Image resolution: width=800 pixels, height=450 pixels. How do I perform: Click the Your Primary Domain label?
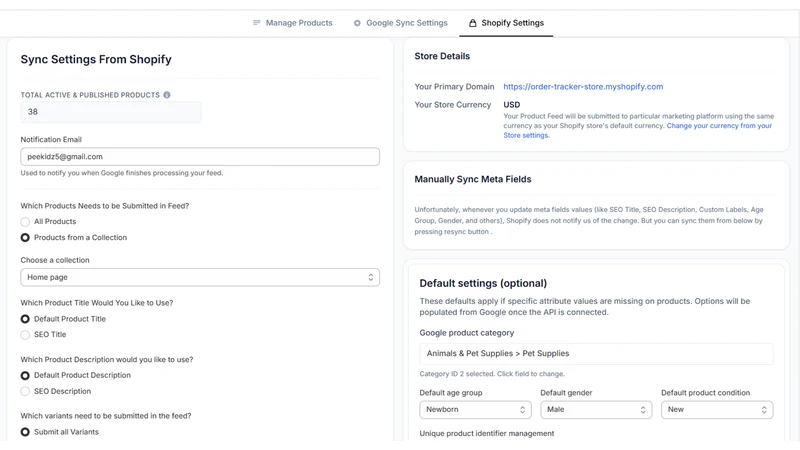point(454,87)
